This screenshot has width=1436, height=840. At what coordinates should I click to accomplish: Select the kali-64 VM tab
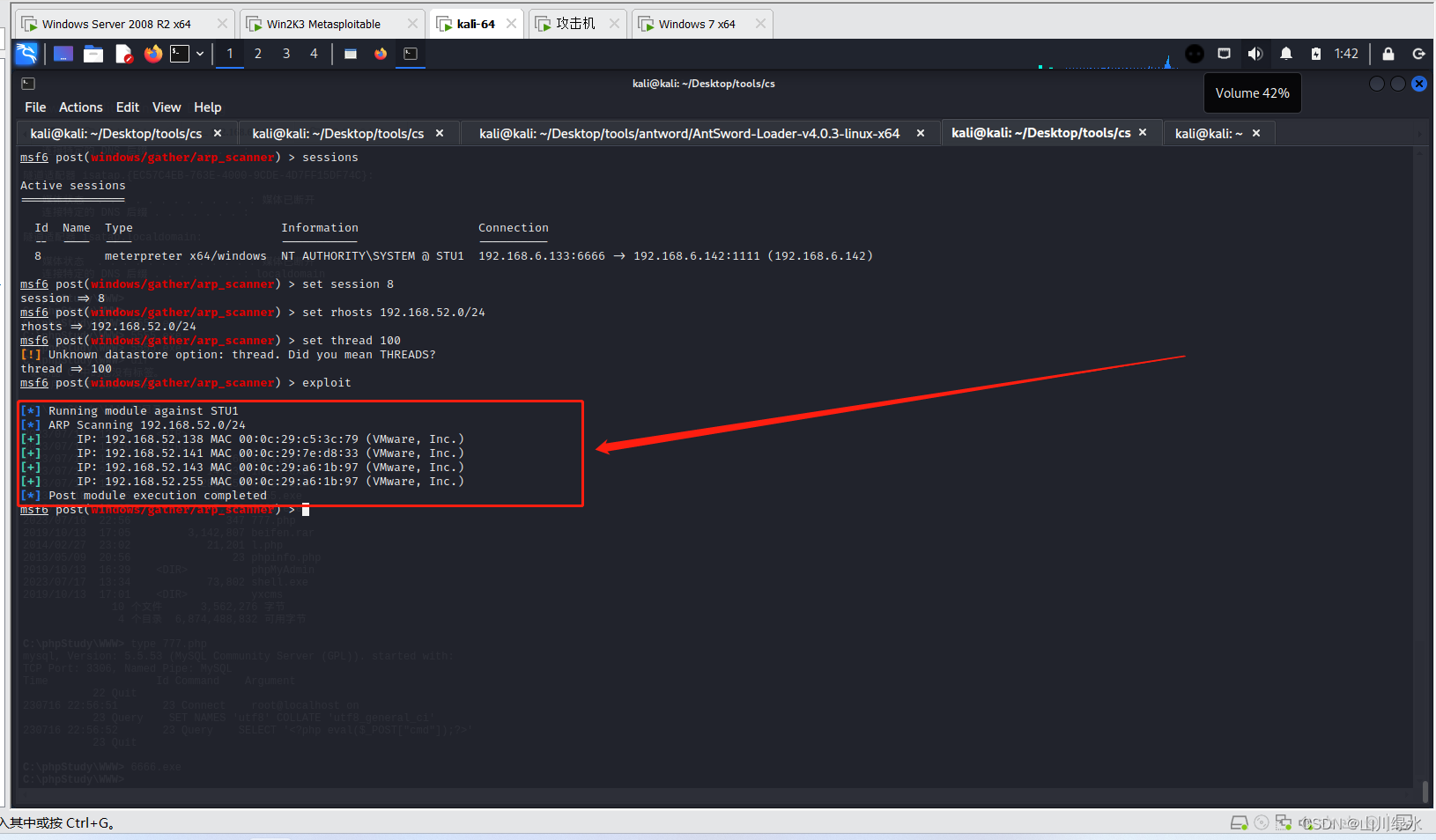476,24
